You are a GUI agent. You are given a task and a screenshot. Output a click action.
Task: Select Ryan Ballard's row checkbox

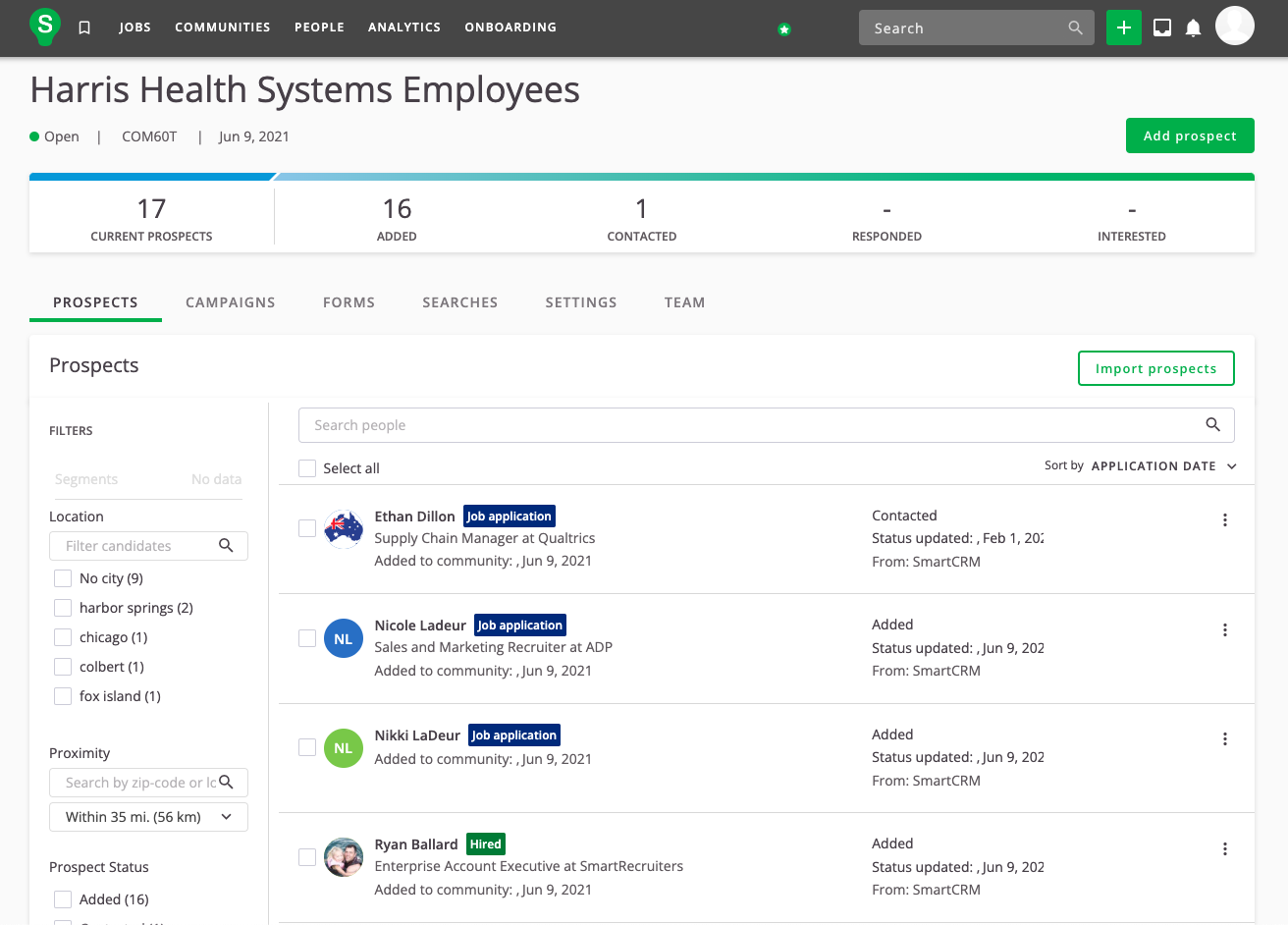pos(307,857)
